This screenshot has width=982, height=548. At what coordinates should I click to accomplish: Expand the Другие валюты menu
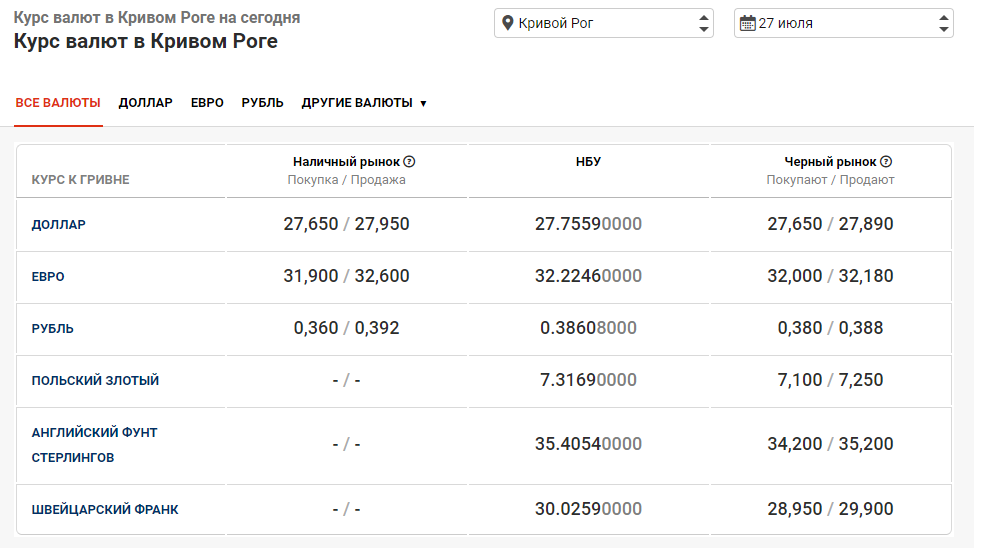pyautogui.click(x=364, y=103)
